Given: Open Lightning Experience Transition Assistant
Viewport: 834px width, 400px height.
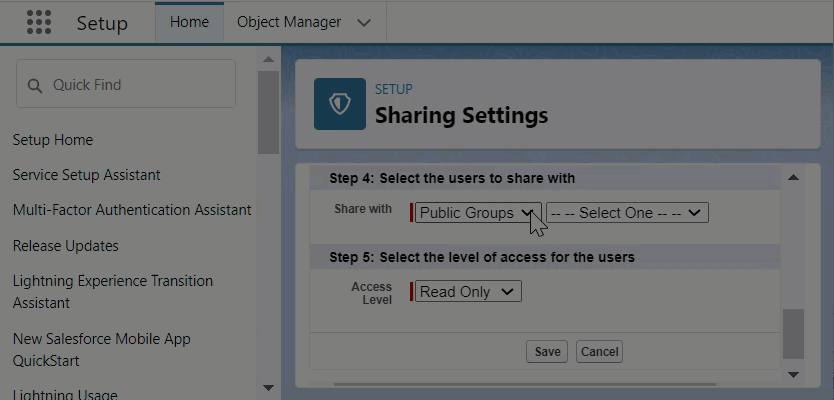Looking at the screenshot, I should click(x=112, y=291).
